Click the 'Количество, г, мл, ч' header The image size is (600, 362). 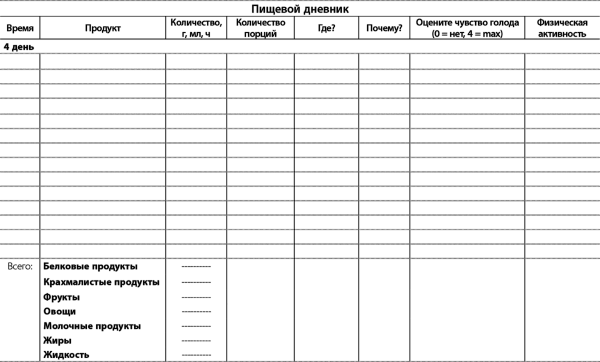click(196, 28)
